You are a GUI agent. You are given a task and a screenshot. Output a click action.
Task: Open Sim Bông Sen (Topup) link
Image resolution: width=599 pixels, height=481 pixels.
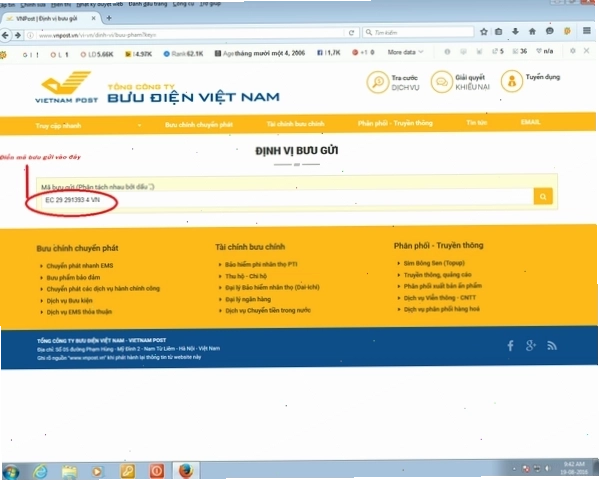coord(434,263)
